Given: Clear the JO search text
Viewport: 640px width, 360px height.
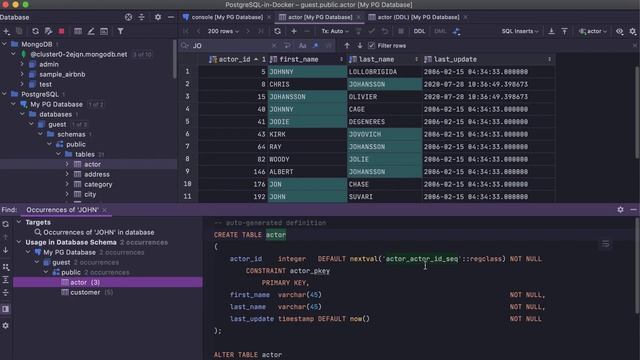Looking at the screenshot, I should point(274,45).
